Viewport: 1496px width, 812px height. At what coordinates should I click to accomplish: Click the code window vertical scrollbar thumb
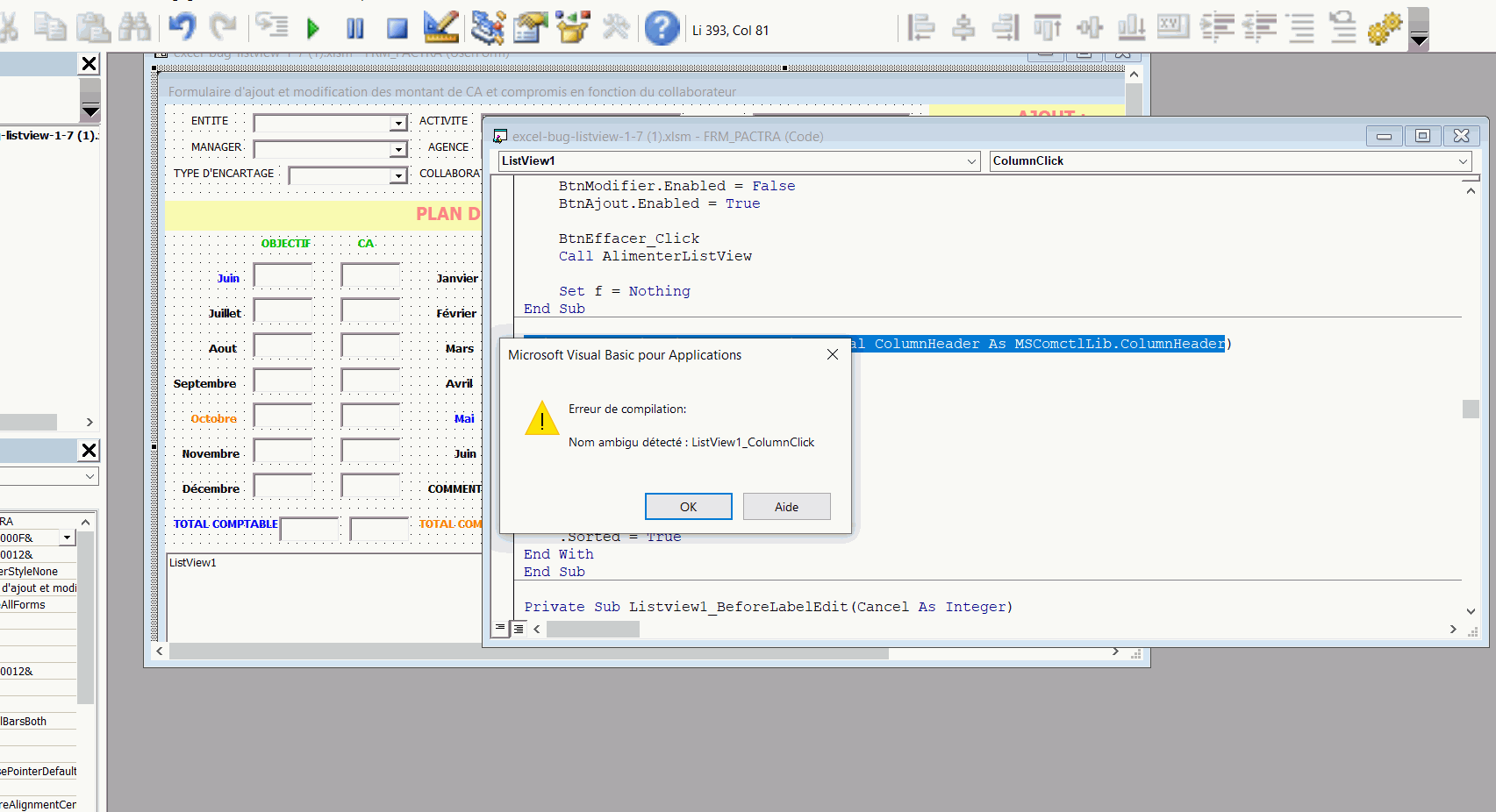click(1471, 409)
